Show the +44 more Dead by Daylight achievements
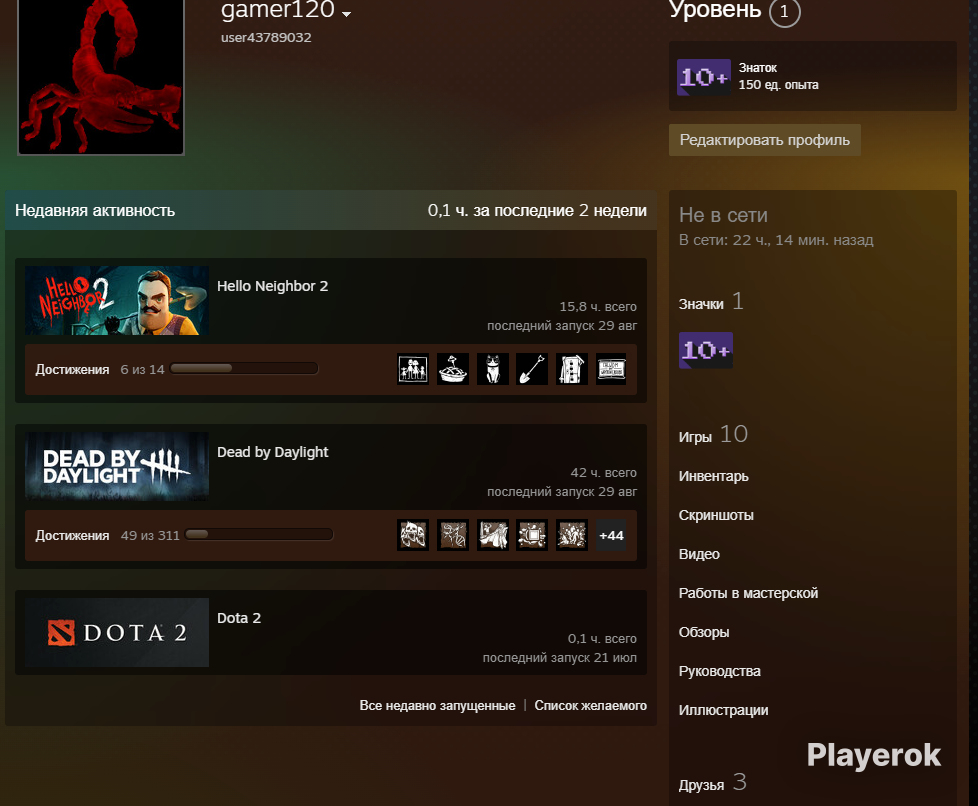The width and height of the screenshot is (978, 806). 611,535
